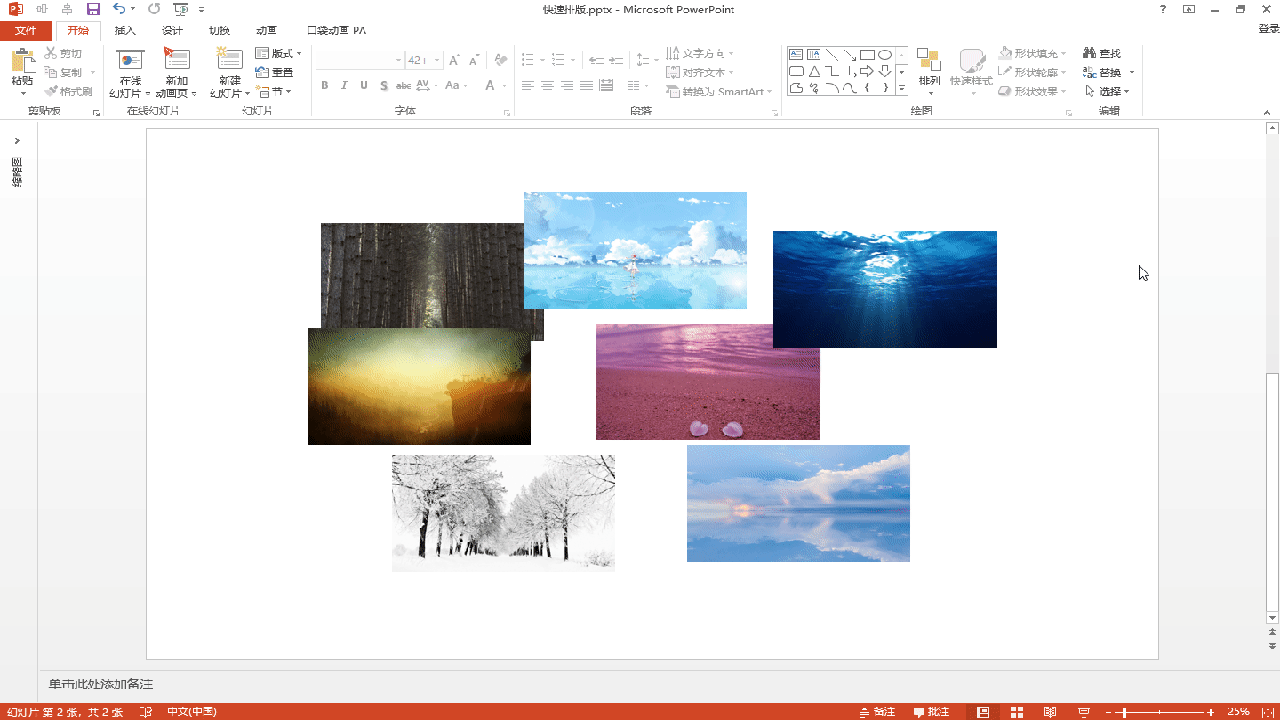Open the Paste (粘贴) button
Viewport: 1280px width, 720px height.
23,73
